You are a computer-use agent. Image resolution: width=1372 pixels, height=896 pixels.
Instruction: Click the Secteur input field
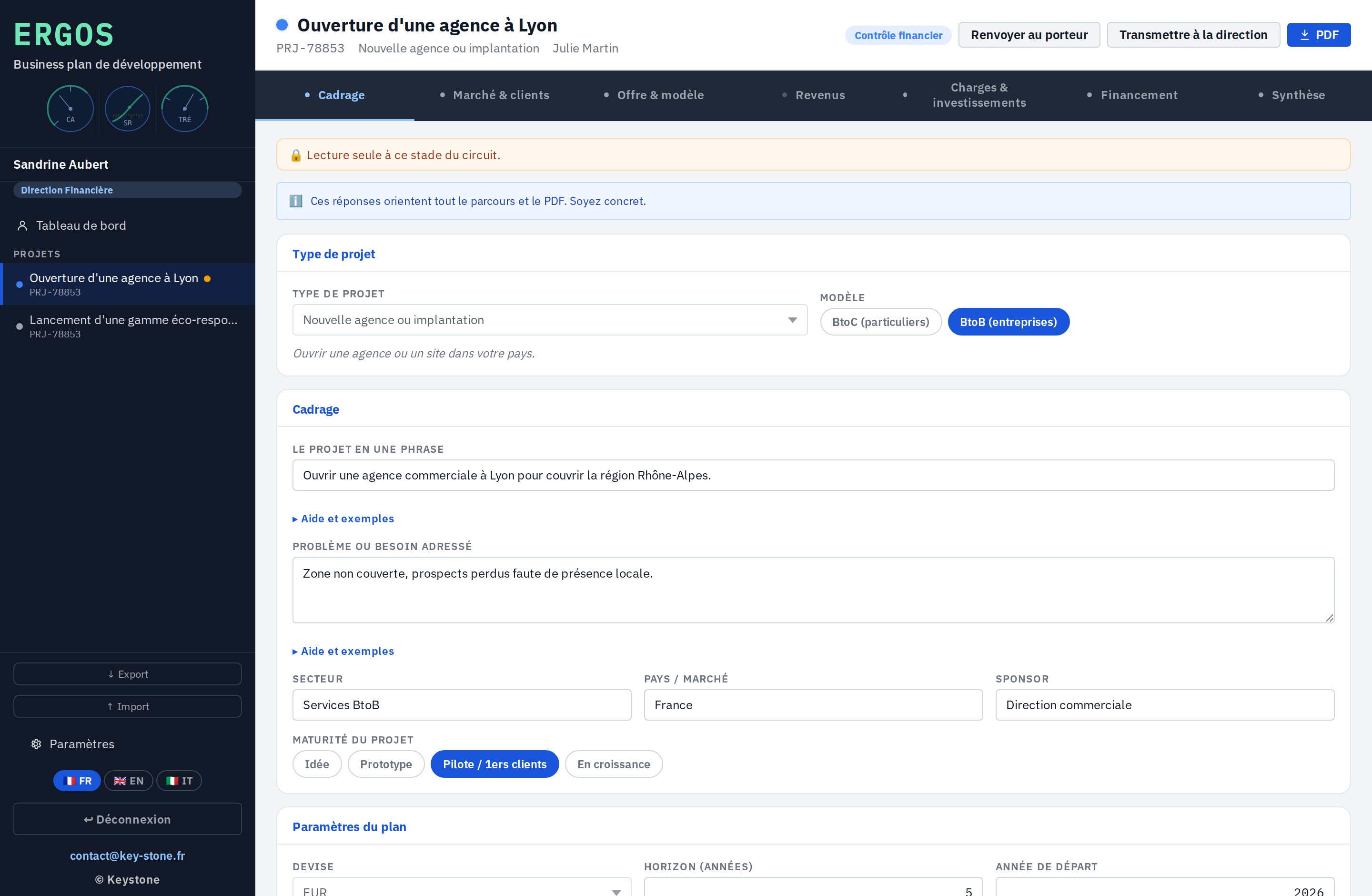[x=462, y=704]
